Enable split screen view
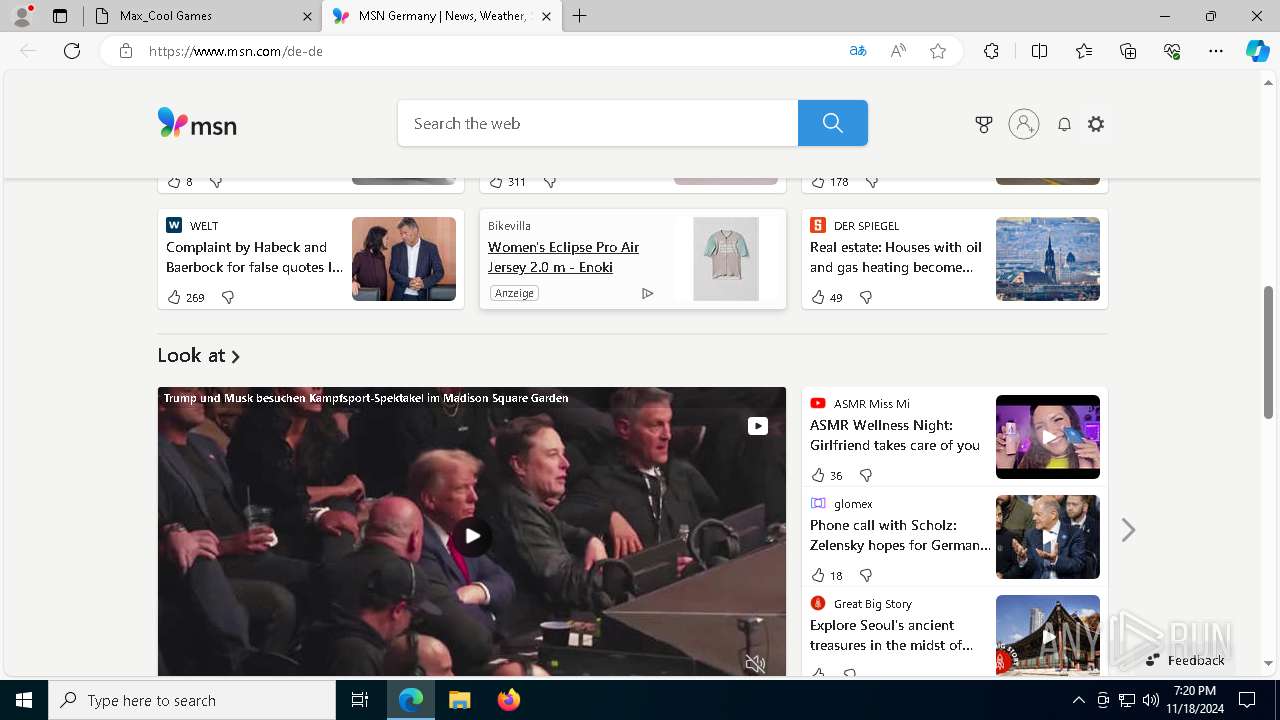 pyautogui.click(x=1039, y=51)
